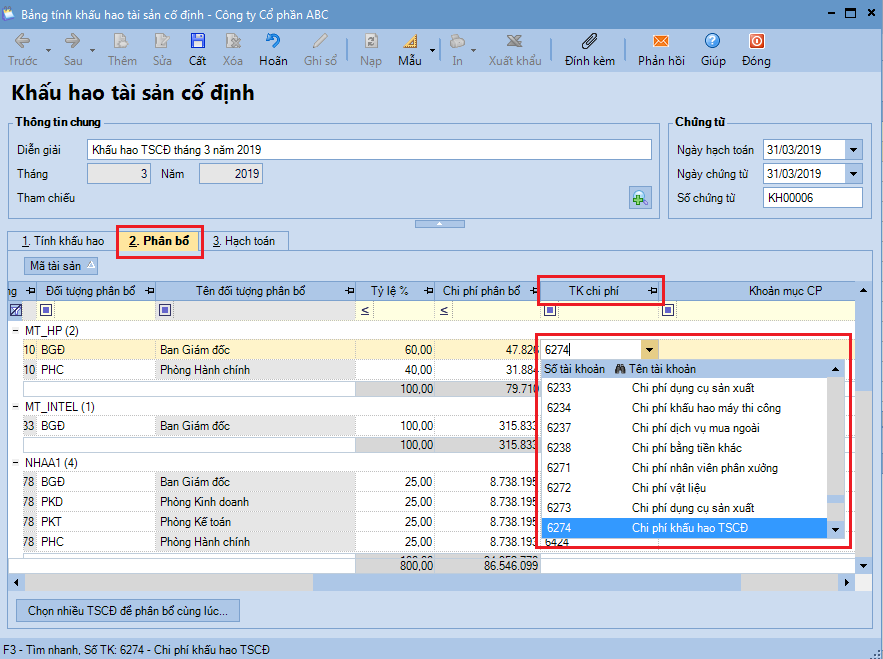The height and width of the screenshot is (659, 883).
Task: Click the add reference icon beside Tham chiếu
Action: pyautogui.click(x=640, y=198)
